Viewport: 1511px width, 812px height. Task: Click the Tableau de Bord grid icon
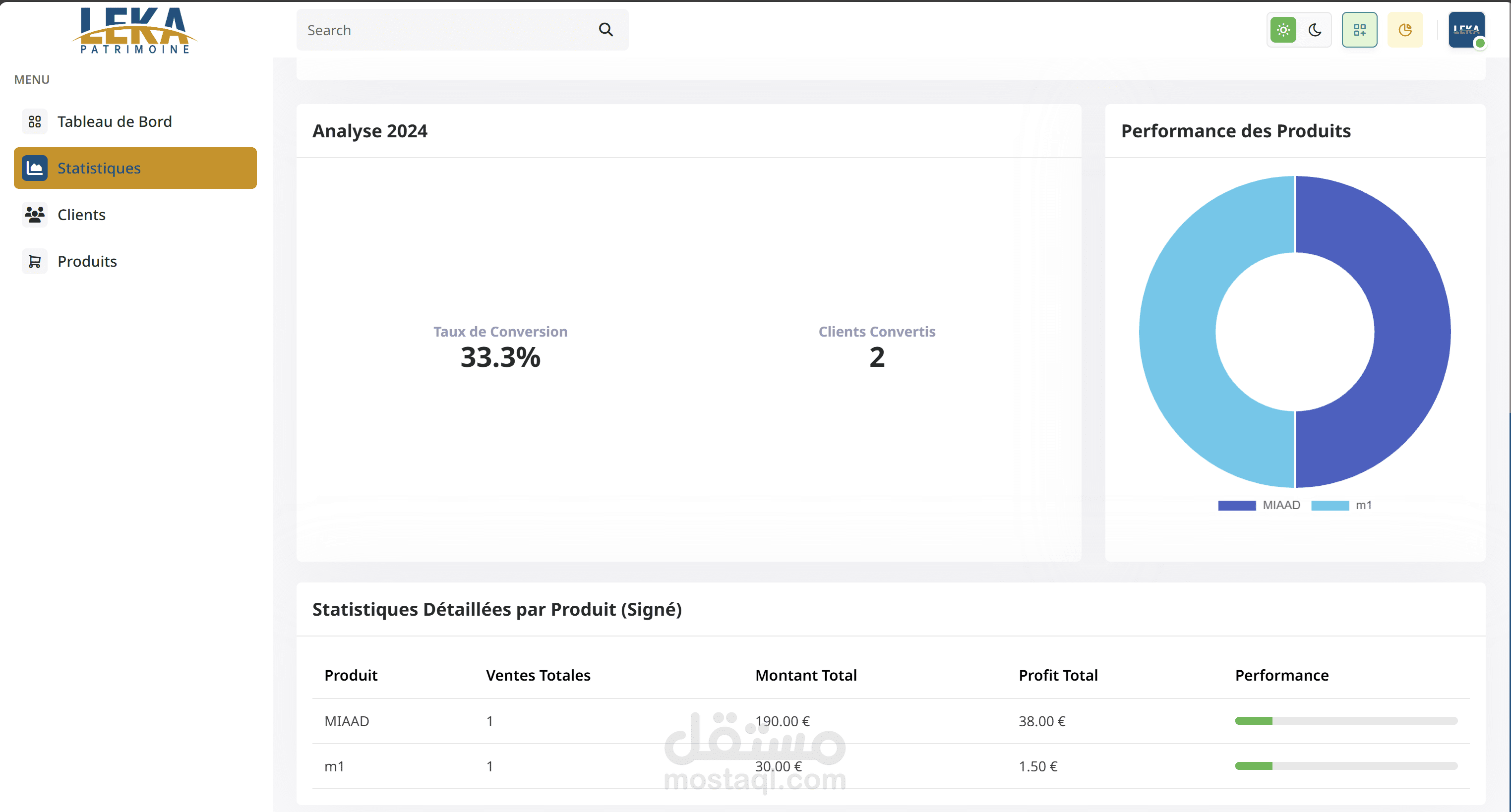[x=35, y=121]
